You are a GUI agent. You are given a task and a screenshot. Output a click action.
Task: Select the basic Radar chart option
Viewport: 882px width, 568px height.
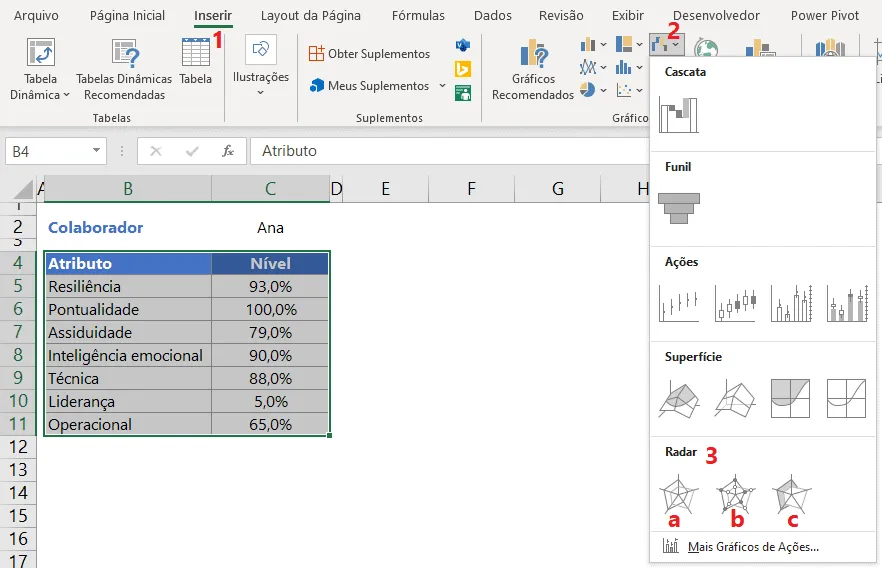678,495
